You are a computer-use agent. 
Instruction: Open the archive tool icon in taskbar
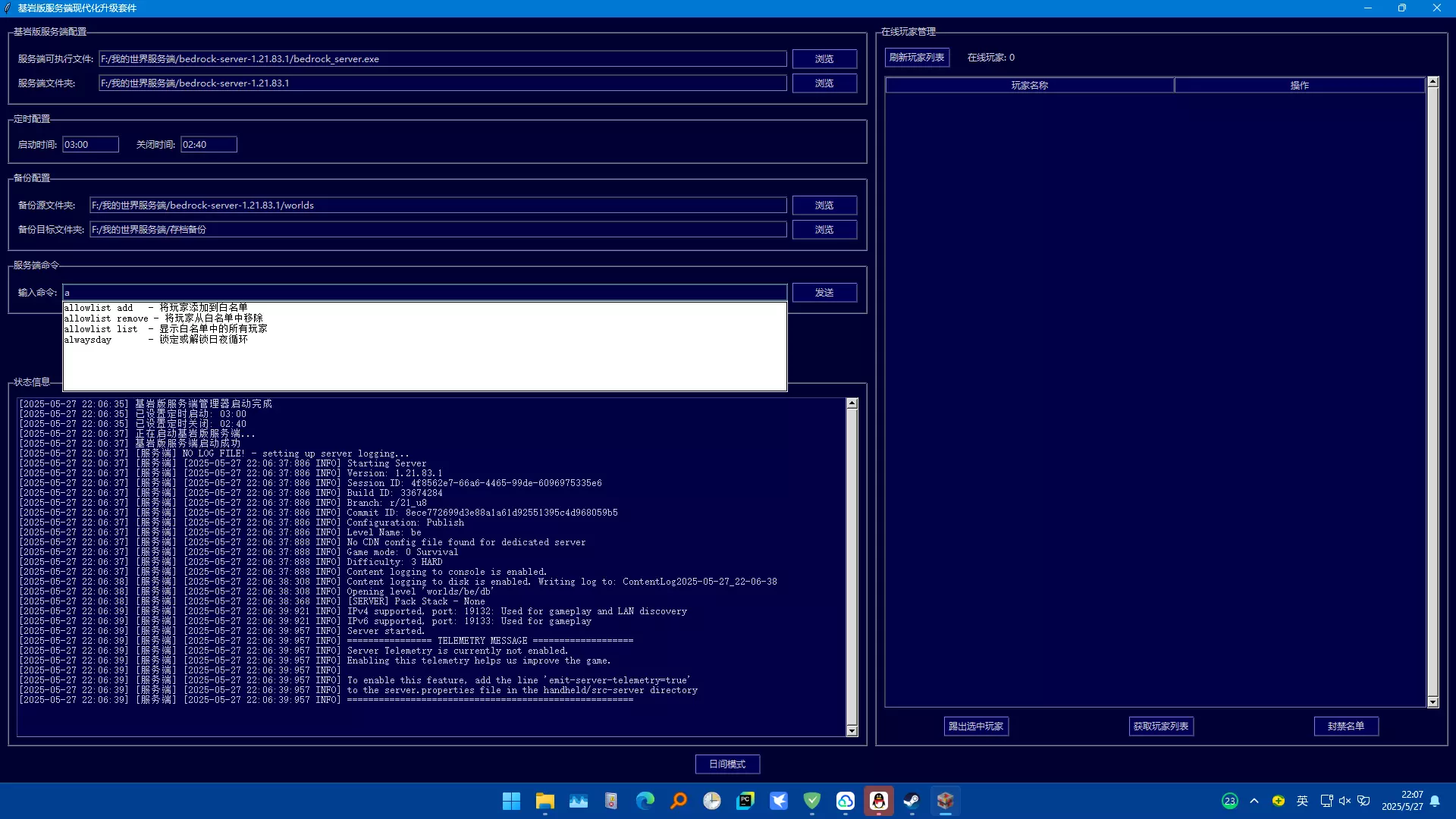(611, 801)
